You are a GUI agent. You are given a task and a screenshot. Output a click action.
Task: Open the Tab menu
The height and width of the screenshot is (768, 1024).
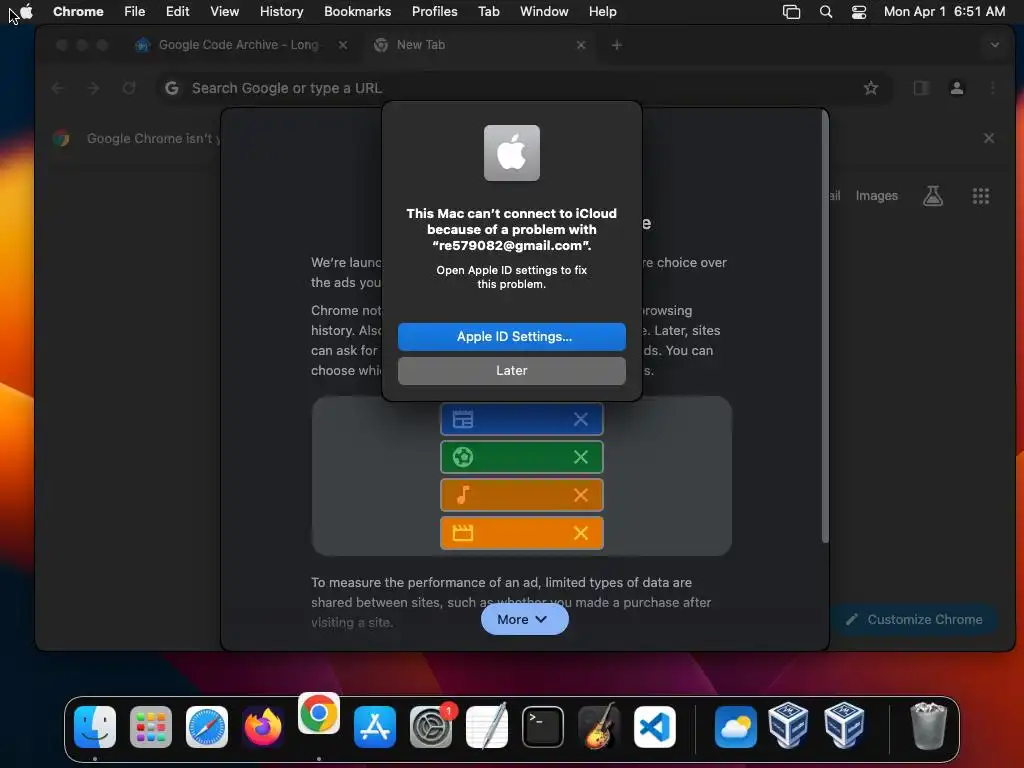488,11
